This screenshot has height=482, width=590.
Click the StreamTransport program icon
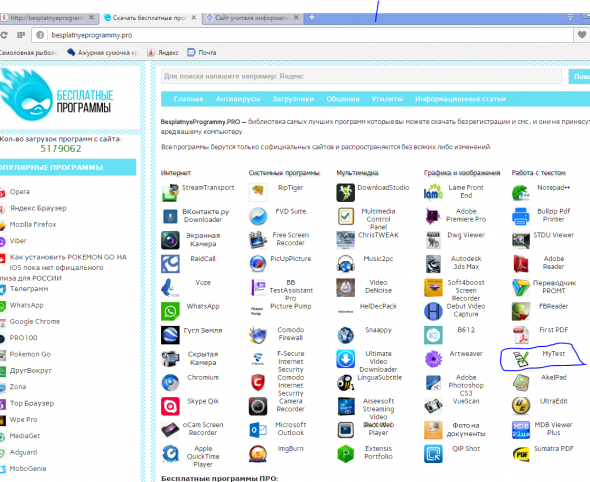(x=170, y=193)
